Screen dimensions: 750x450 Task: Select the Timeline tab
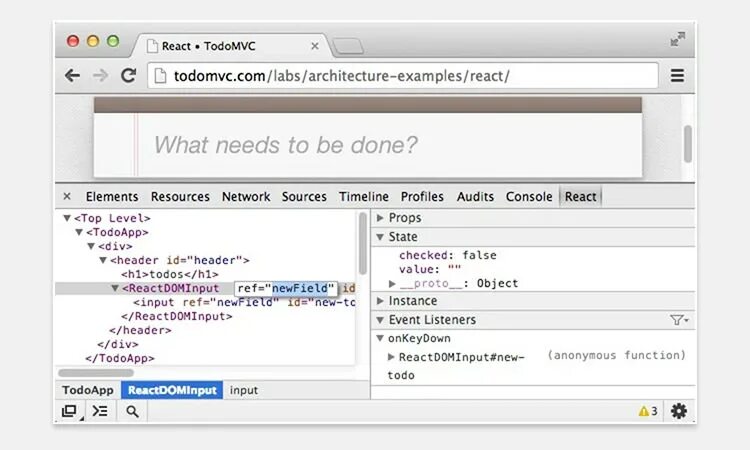[x=364, y=197]
